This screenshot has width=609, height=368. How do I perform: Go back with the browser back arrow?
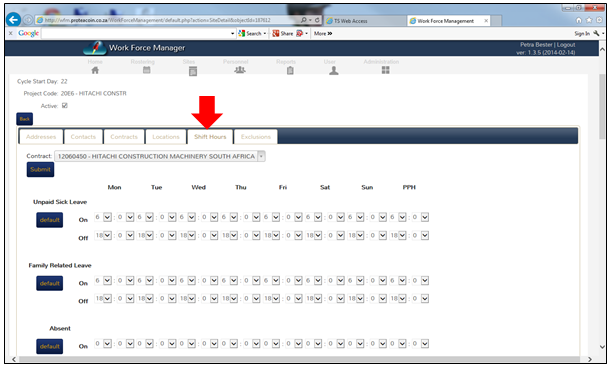pyautogui.click(x=14, y=19)
